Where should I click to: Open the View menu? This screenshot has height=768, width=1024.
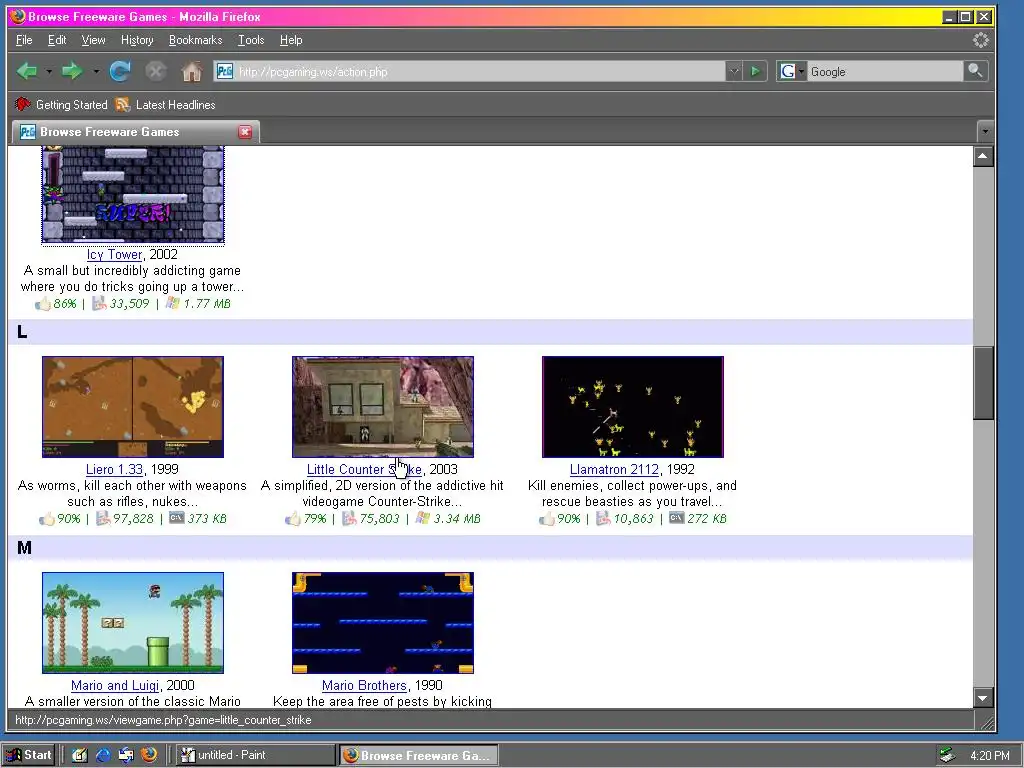coord(93,40)
